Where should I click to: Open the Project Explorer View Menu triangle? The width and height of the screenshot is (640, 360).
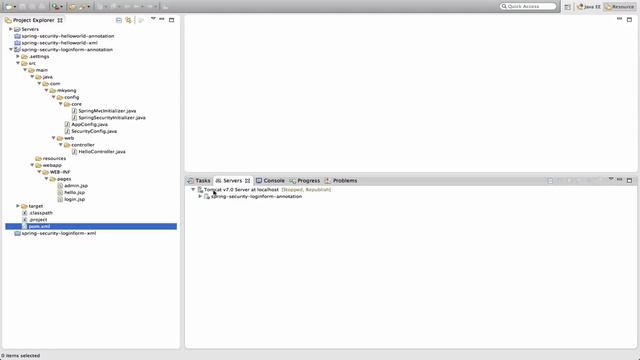153,19
